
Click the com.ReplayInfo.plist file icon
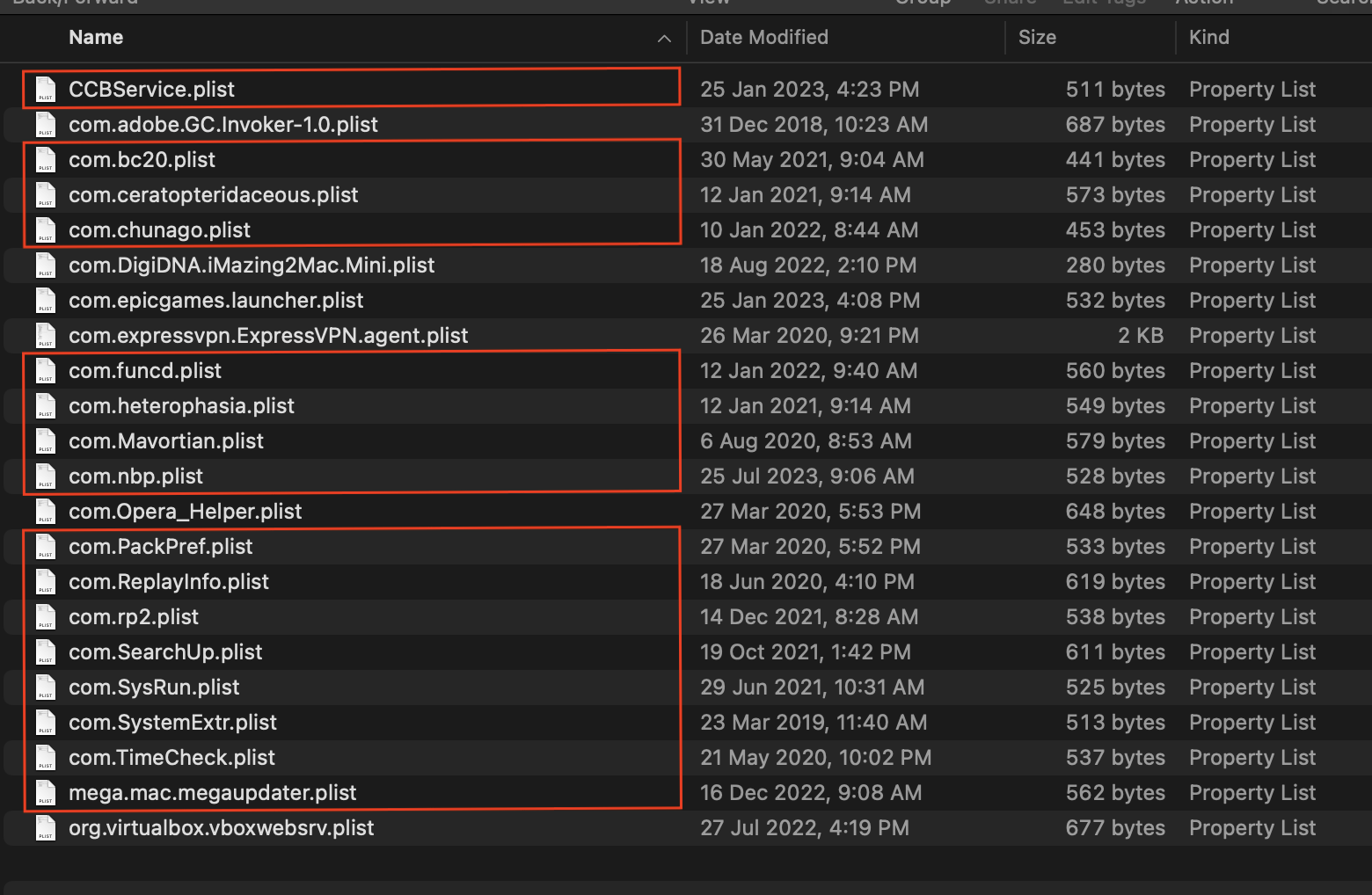(46, 581)
